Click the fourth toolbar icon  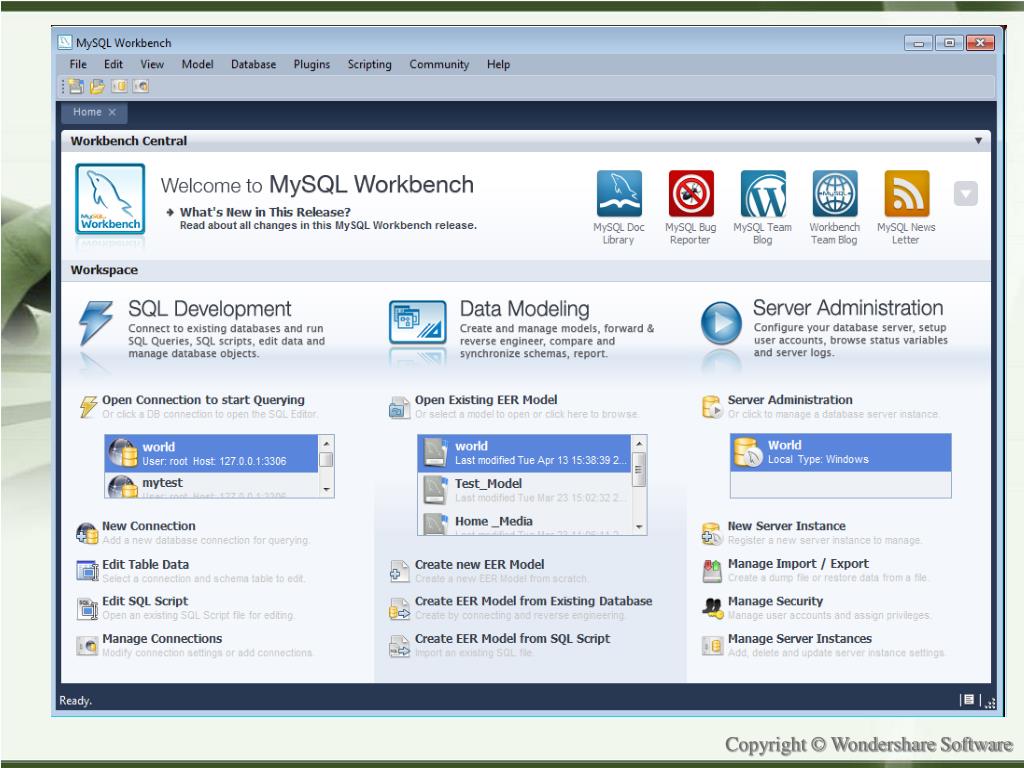tap(140, 86)
